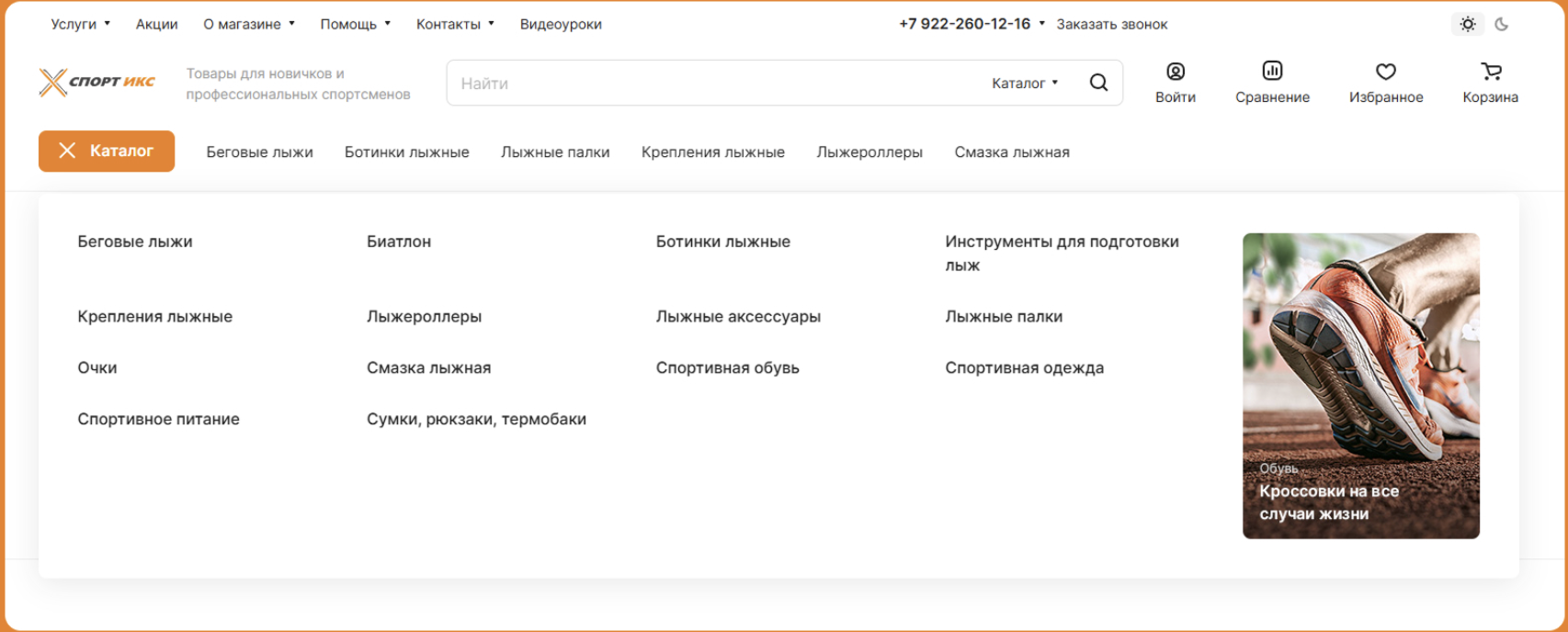Click the Найти search input field
1568x632 pixels.
717,84
